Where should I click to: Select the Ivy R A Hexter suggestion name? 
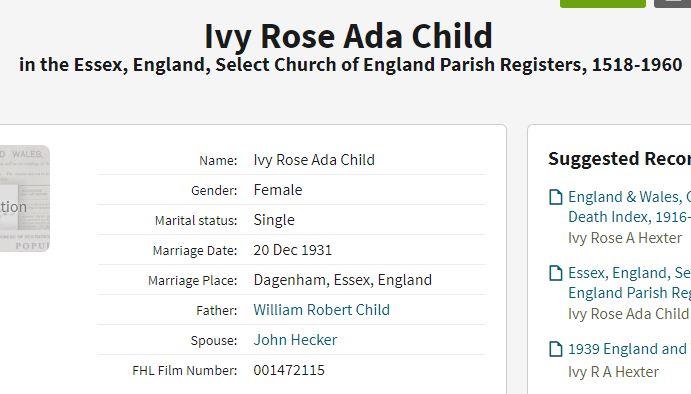[x=613, y=372]
